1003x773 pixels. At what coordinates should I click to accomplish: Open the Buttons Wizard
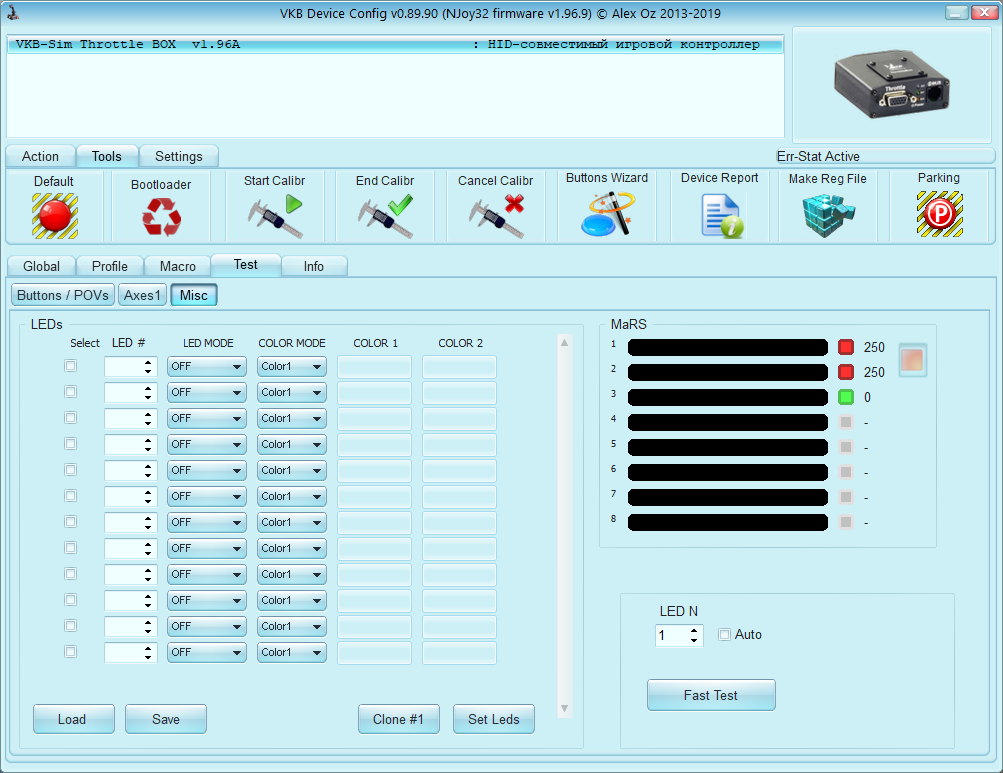coord(607,214)
